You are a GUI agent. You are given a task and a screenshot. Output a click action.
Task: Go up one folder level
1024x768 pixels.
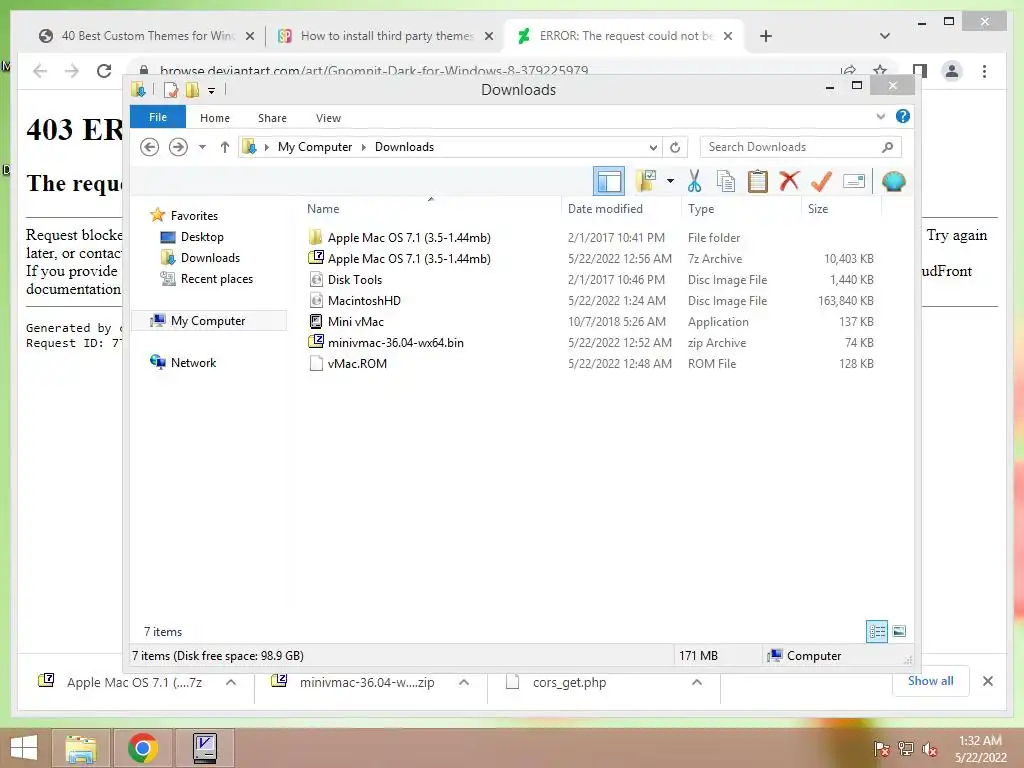[225, 147]
